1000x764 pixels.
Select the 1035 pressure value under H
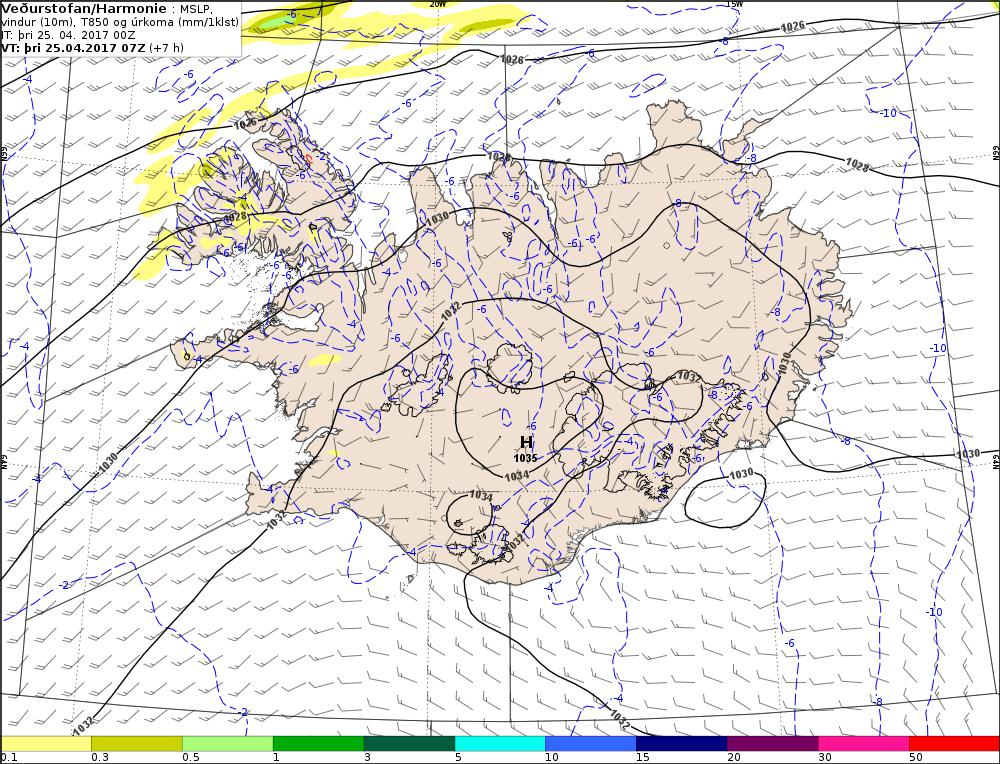click(526, 457)
